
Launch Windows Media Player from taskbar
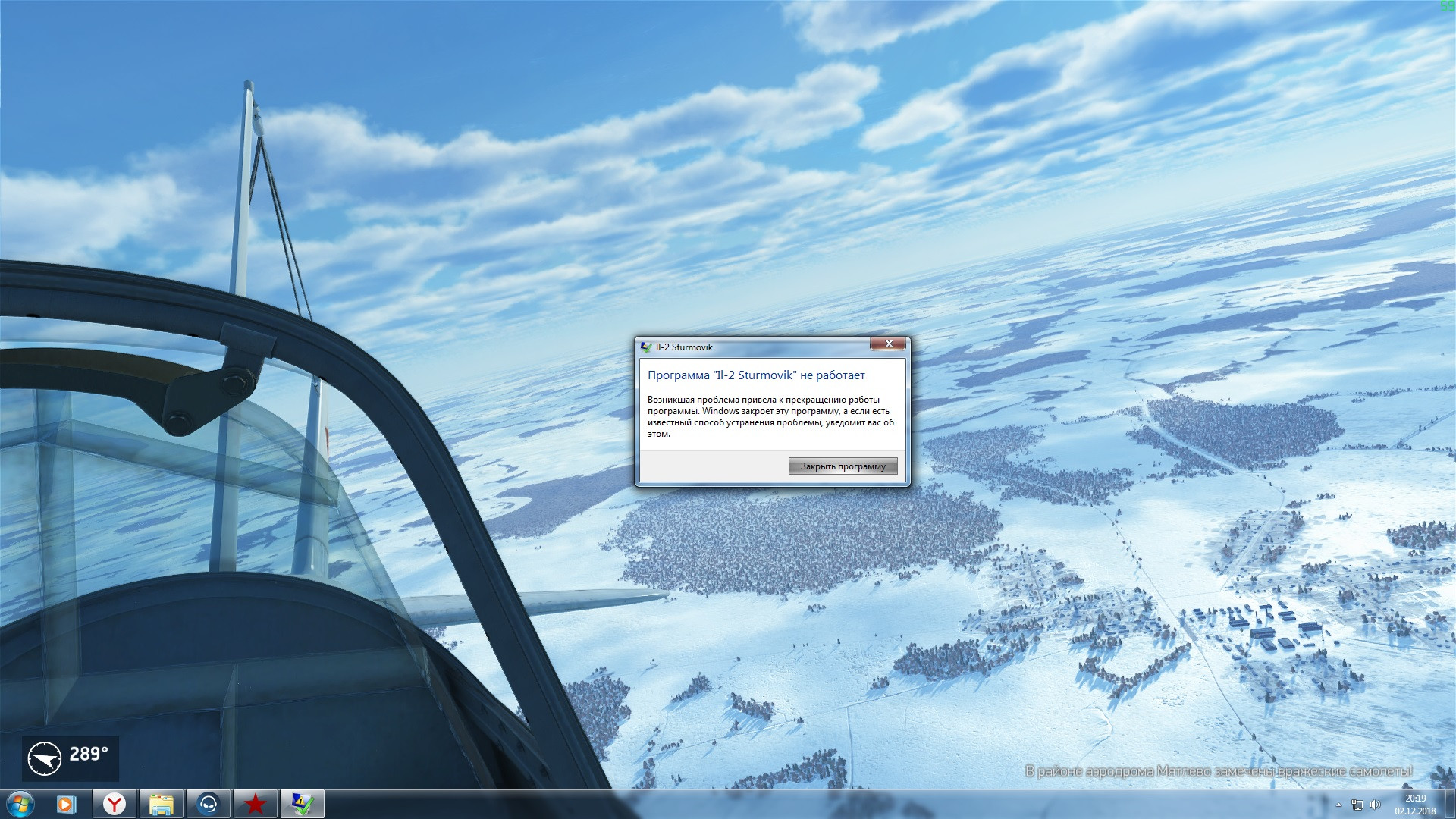tap(67, 804)
